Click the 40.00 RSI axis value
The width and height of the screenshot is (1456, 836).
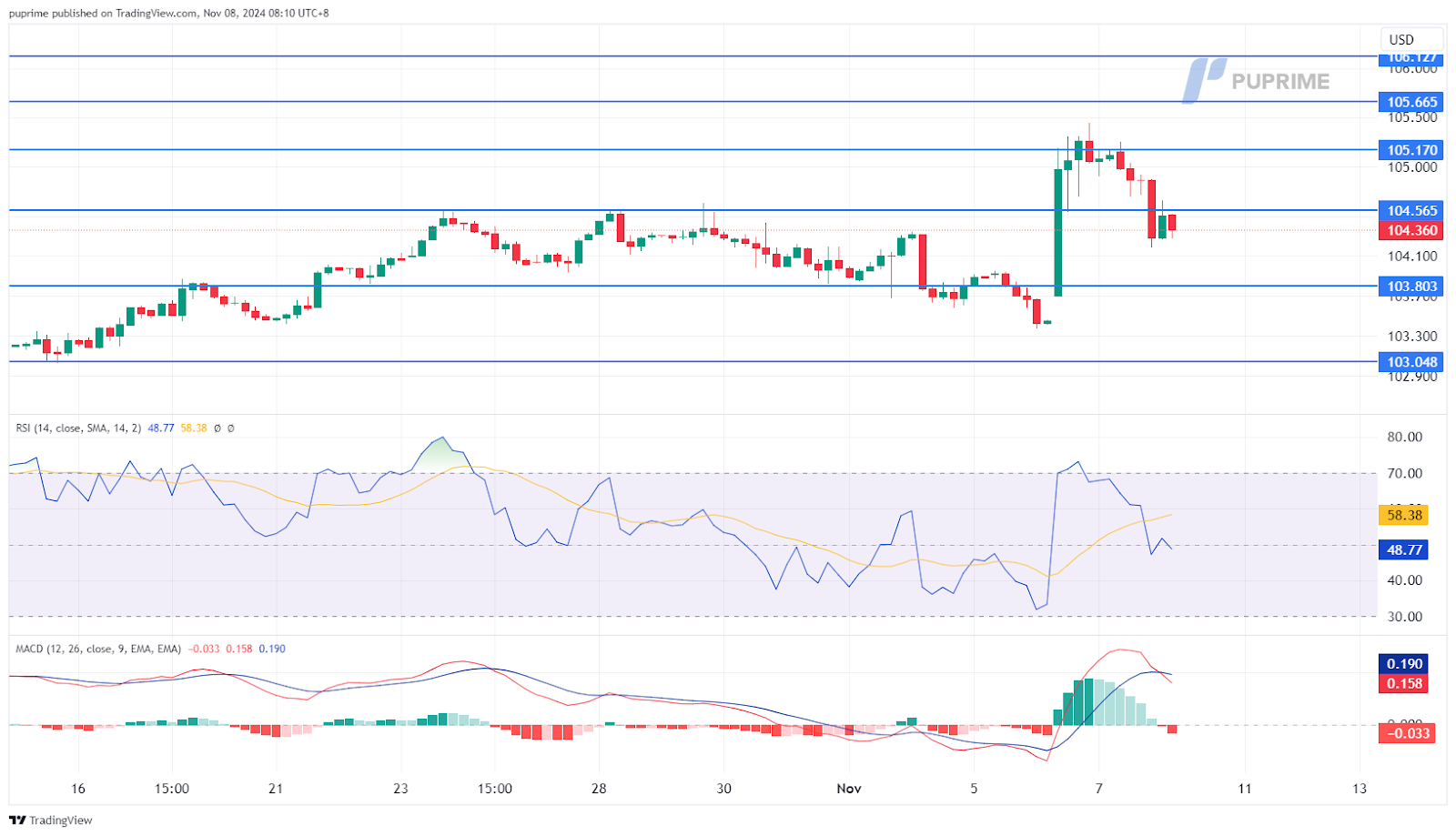click(1404, 580)
